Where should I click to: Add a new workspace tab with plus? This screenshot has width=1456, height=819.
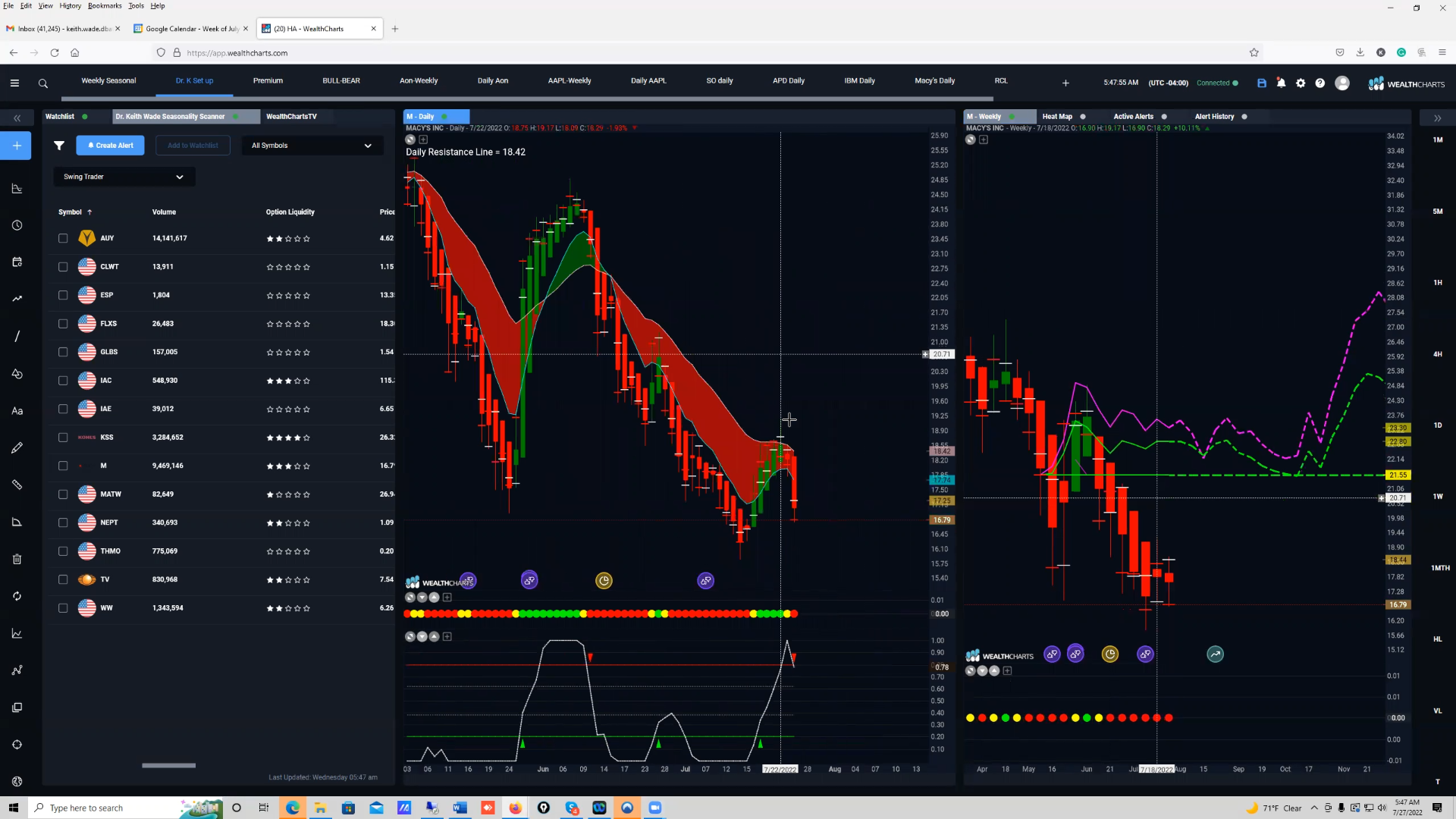1065,83
